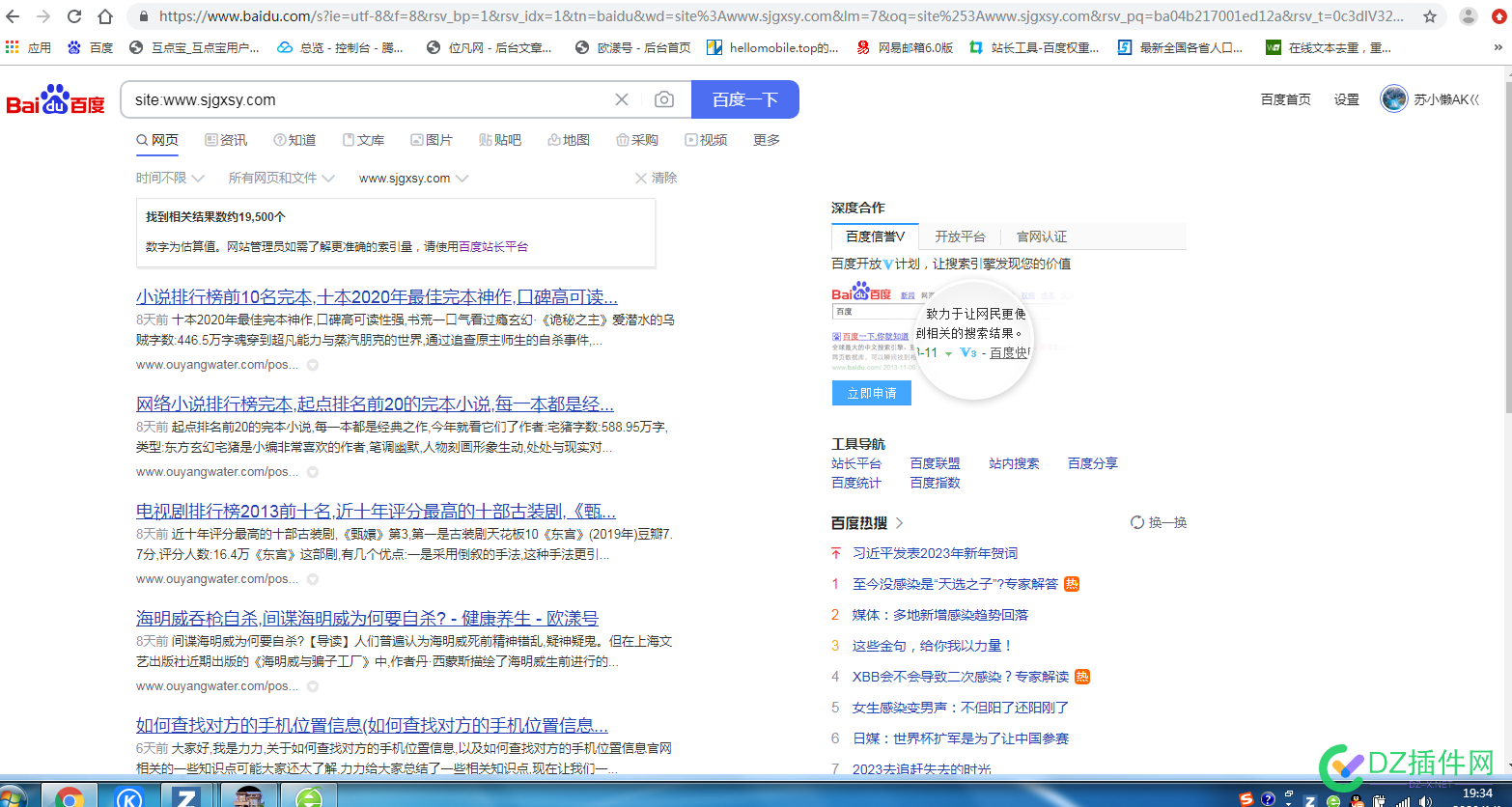Screen dimensions: 1512x807
Task: Open the Z app on the taskbar
Action: point(186,797)
